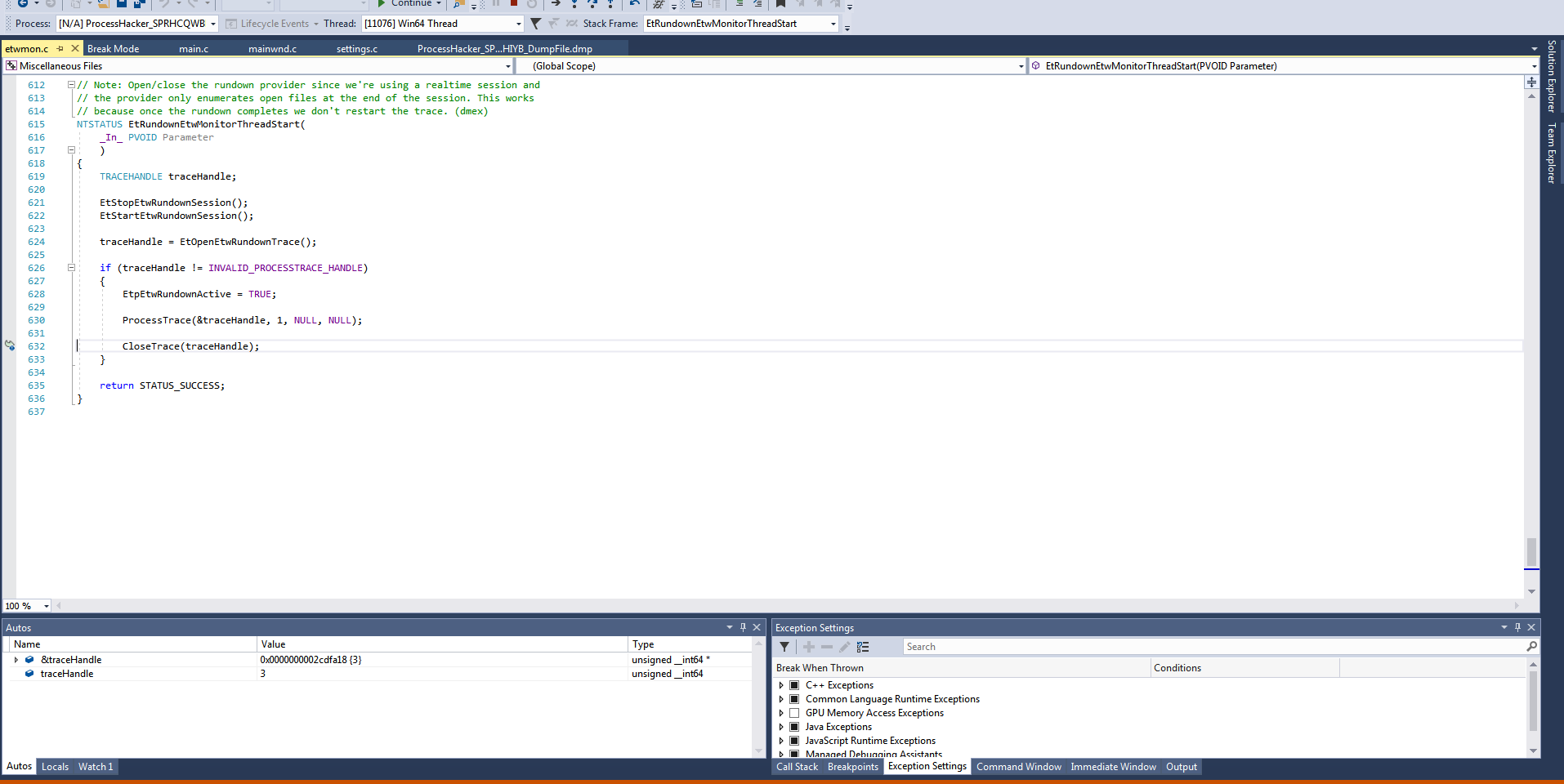Image resolution: width=1564 pixels, height=784 pixels.
Task: Click the Conditions column header
Action: pos(1245,668)
